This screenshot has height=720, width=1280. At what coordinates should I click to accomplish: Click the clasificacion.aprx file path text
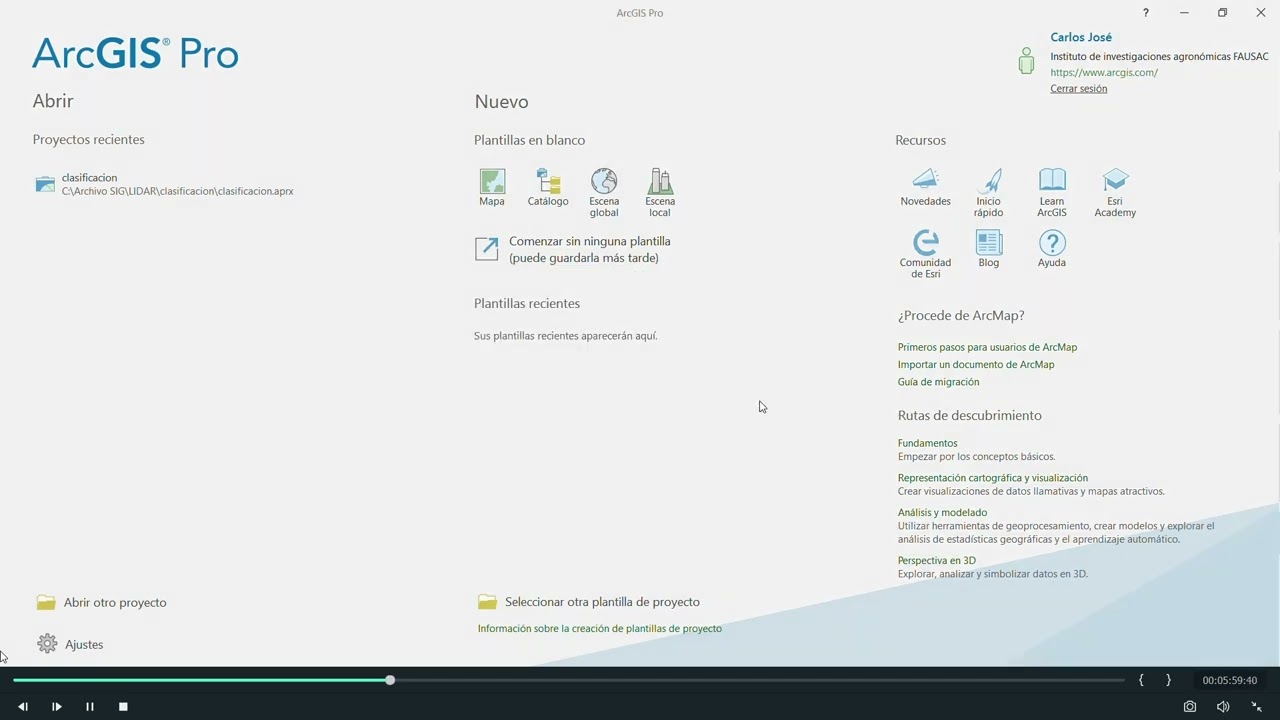pos(177,191)
